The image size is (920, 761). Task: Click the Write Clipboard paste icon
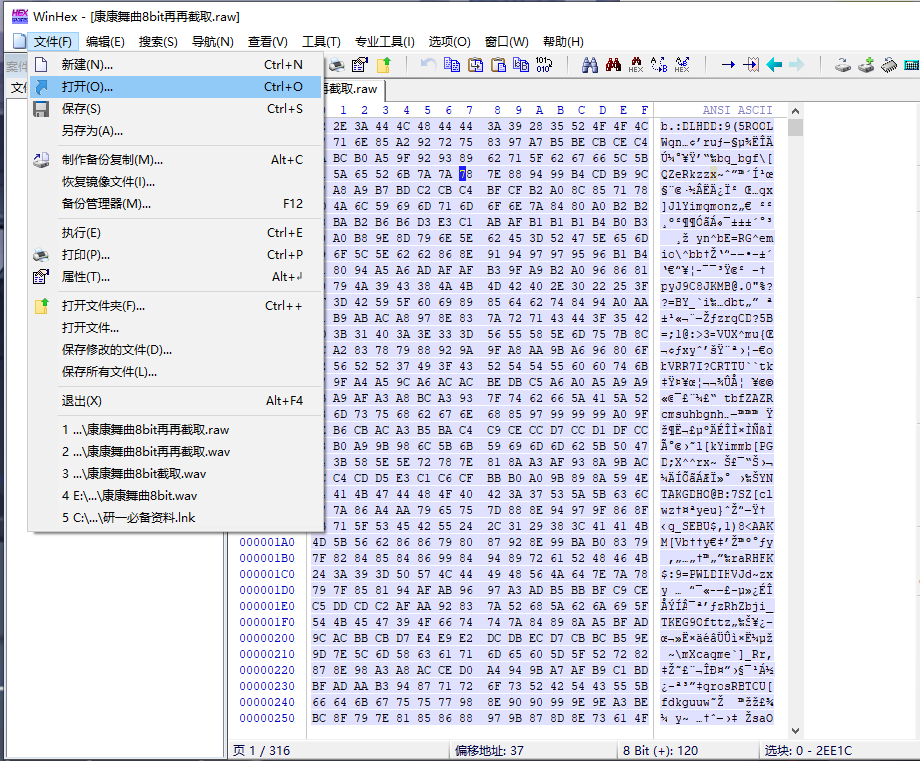click(498, 65)
